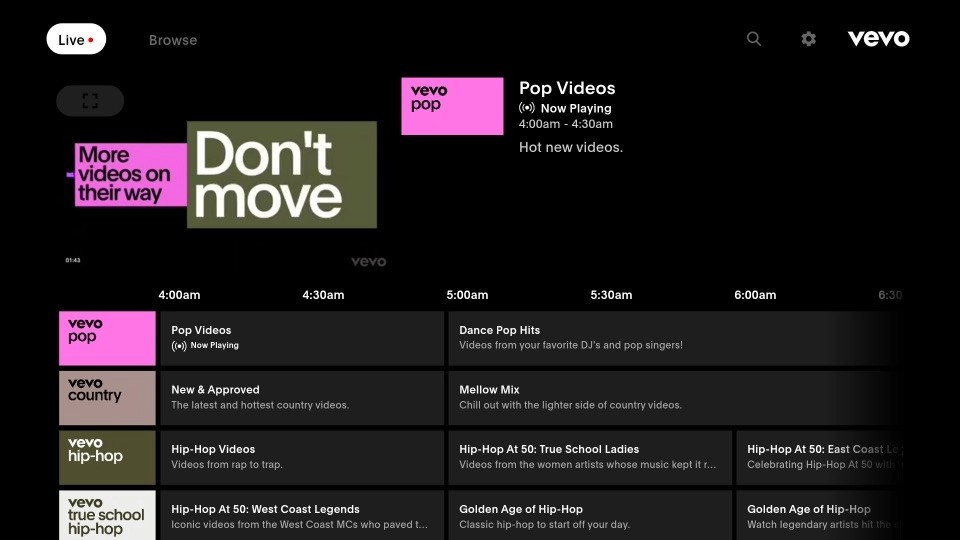This screenshot has width=960, height=540.
Task: Open the Pop Videos Now Playing program
Action: pos(302,338)
